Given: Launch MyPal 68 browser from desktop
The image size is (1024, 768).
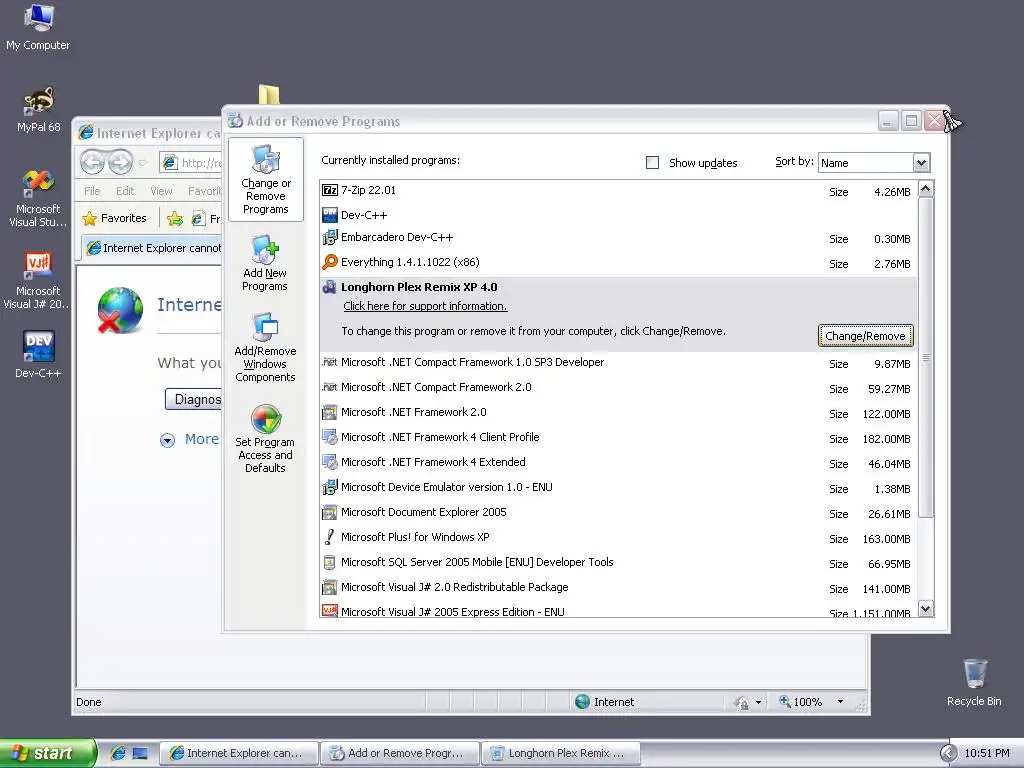Looking at the screenshot, I should pos(38,109).
